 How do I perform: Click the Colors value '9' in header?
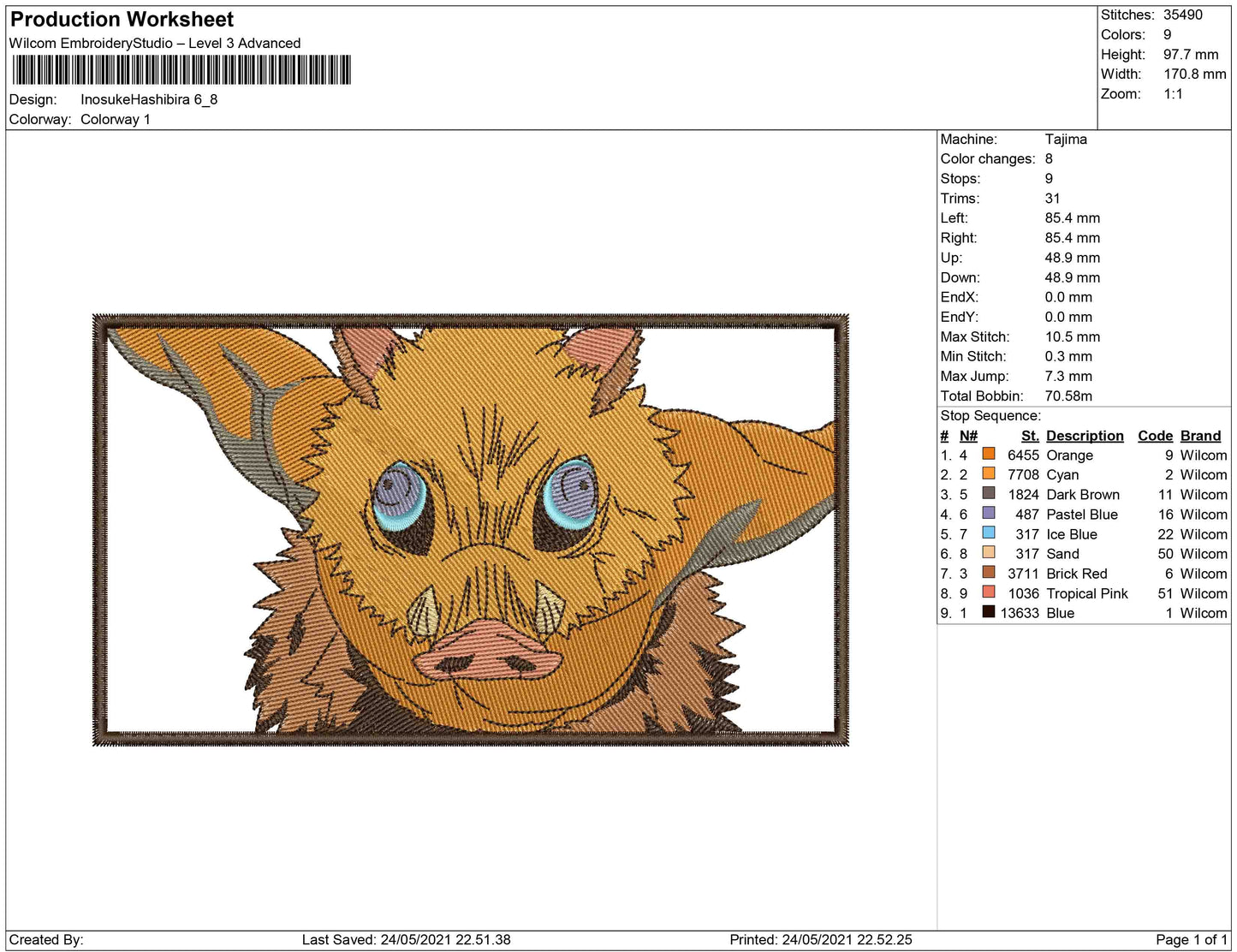1168,34
